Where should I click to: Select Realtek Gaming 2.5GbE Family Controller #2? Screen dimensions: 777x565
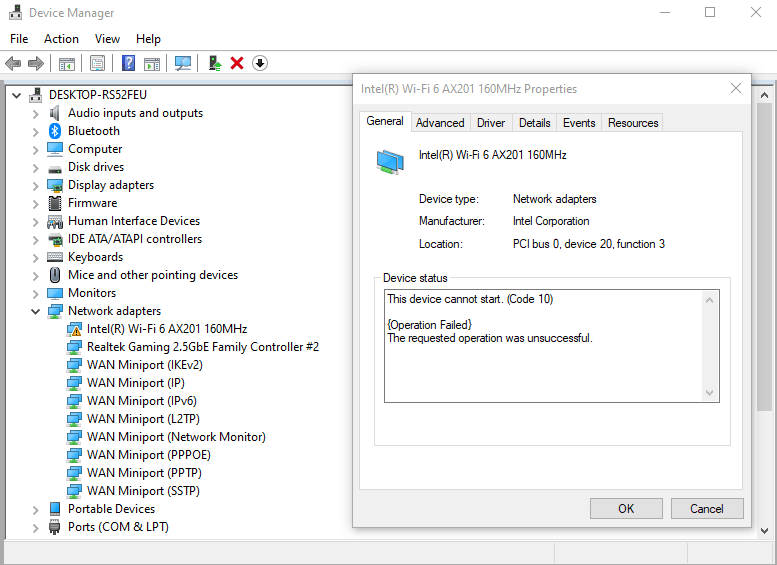(203, 347)
